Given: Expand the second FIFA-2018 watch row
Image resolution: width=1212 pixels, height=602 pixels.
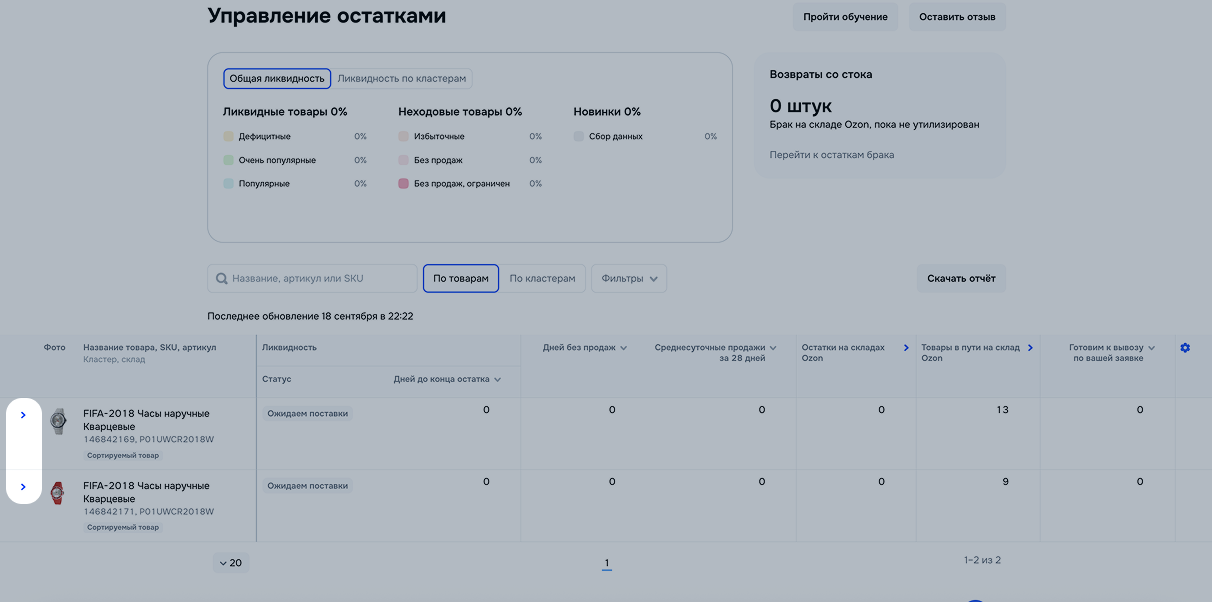Looking at the screenshot, I should point(23,487).
